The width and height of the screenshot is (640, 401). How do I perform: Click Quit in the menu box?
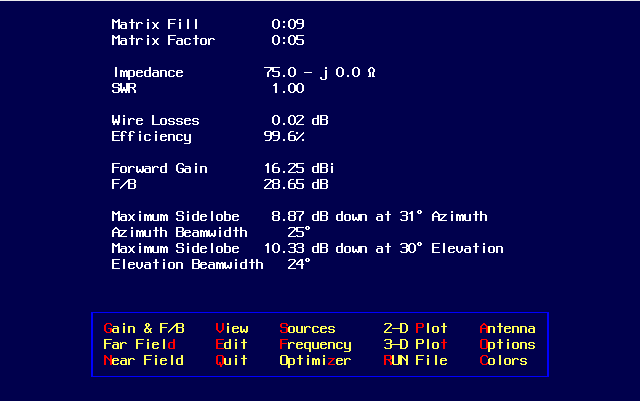[231, 360]
